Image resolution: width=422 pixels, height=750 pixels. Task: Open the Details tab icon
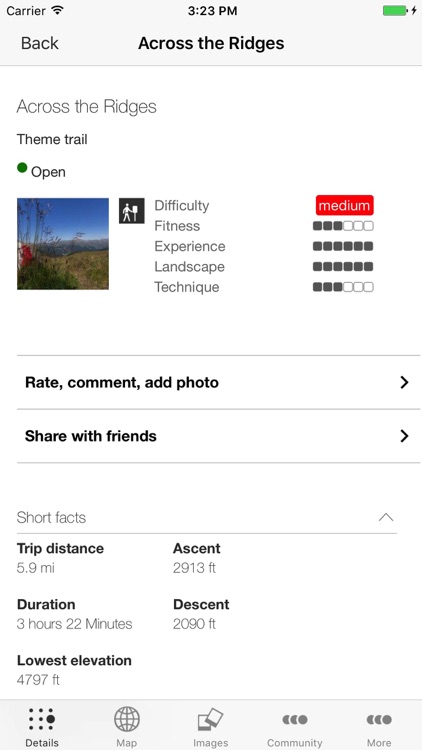tap(42, 719)
